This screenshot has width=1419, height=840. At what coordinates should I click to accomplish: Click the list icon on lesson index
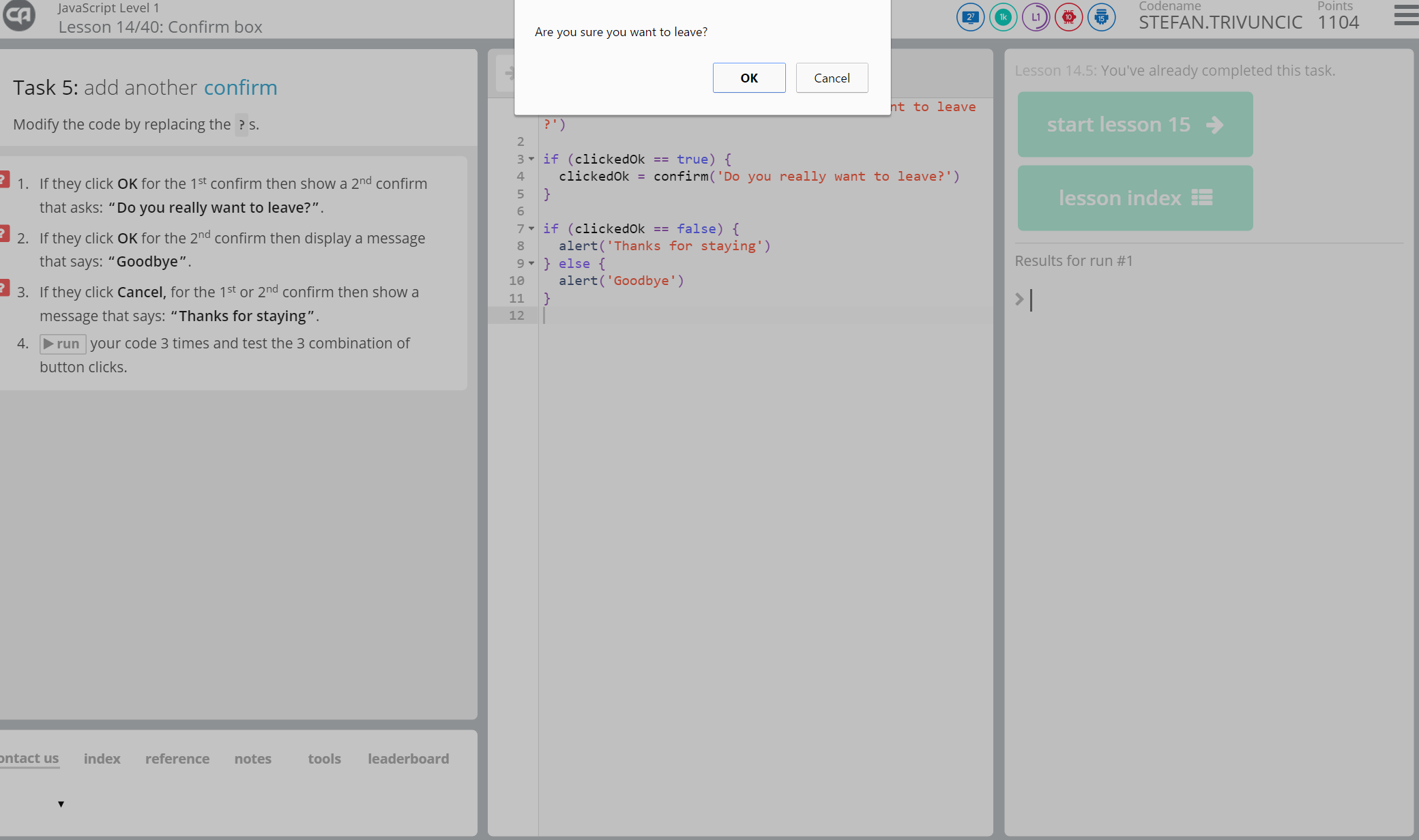point(1202,198)
